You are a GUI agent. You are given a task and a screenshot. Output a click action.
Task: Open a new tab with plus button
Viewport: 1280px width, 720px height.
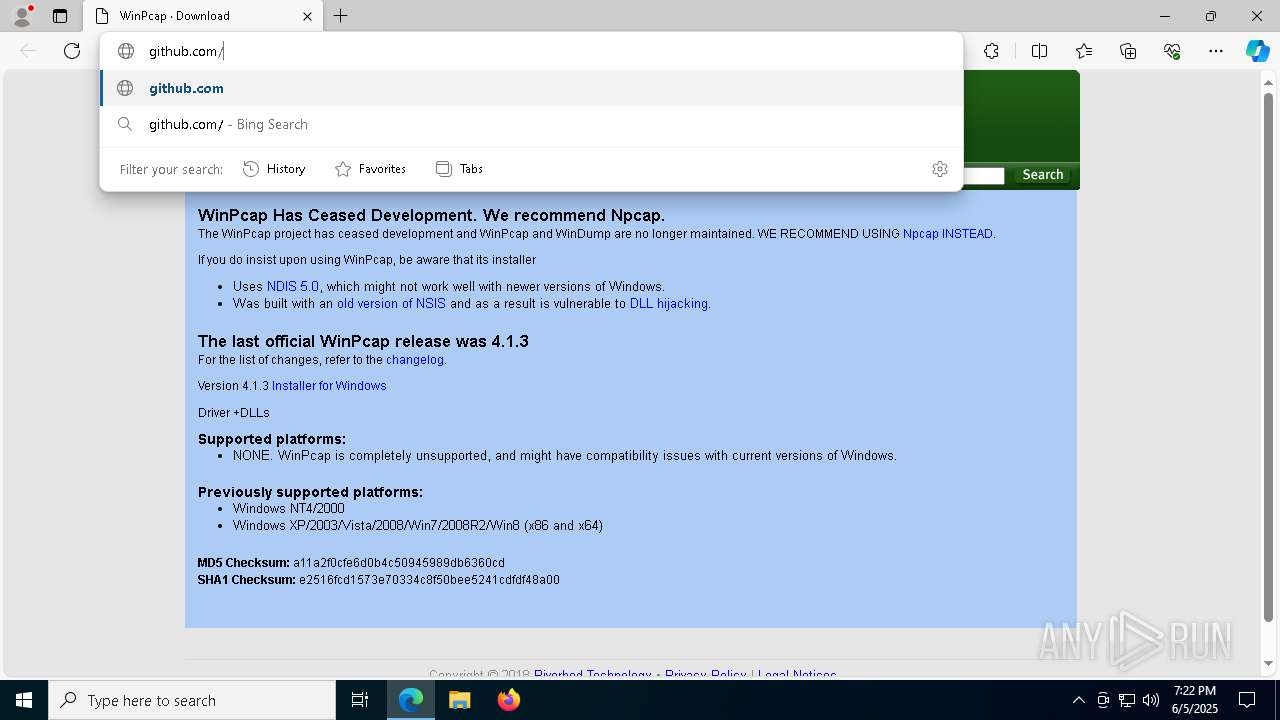point(341,16)
